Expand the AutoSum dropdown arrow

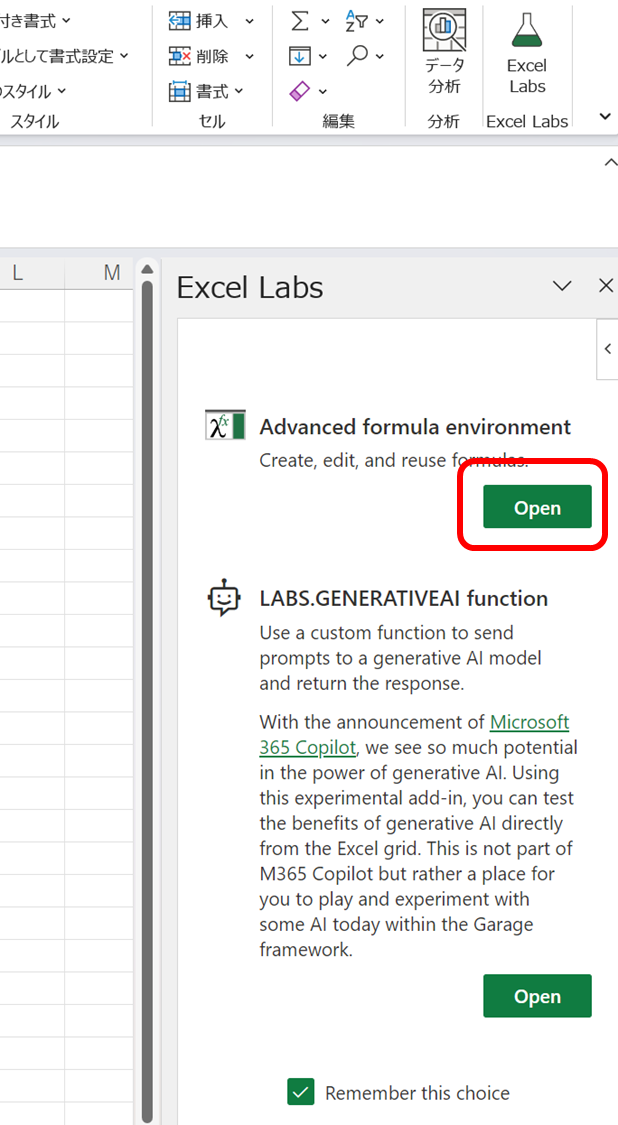pos(325,22)
